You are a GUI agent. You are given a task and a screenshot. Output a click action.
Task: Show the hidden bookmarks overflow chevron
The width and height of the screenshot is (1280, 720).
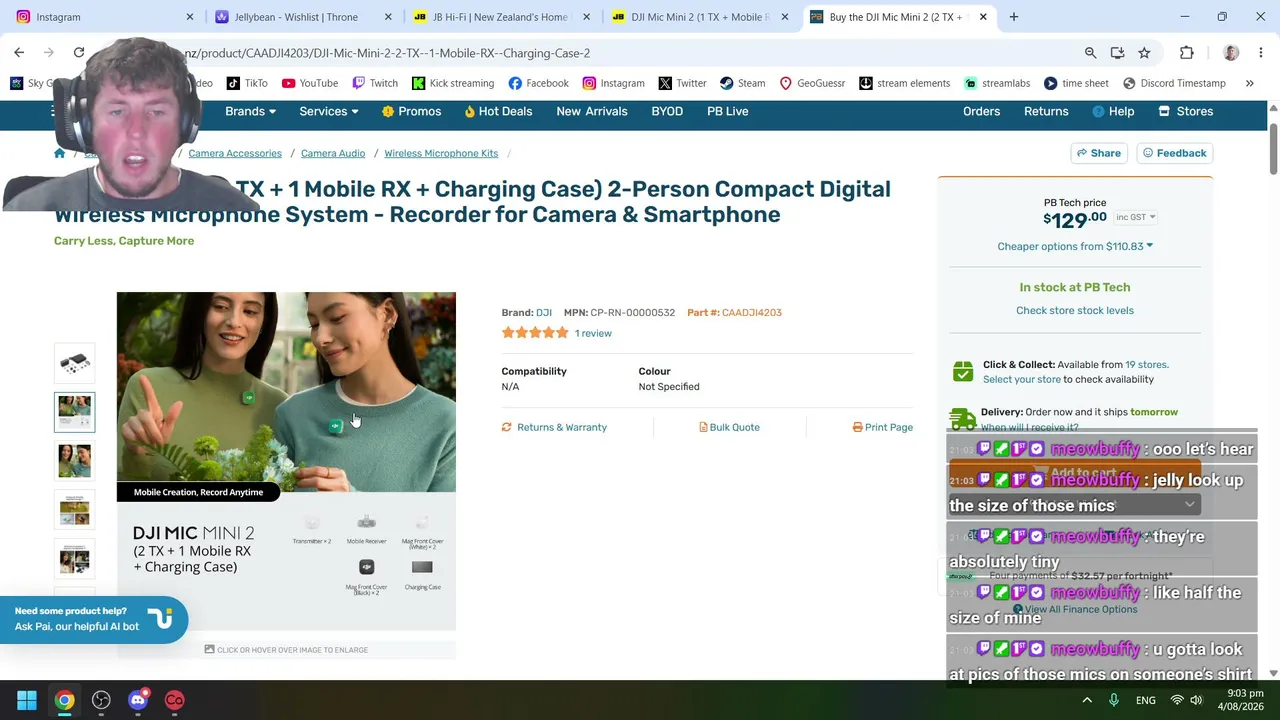(1249, 83)
